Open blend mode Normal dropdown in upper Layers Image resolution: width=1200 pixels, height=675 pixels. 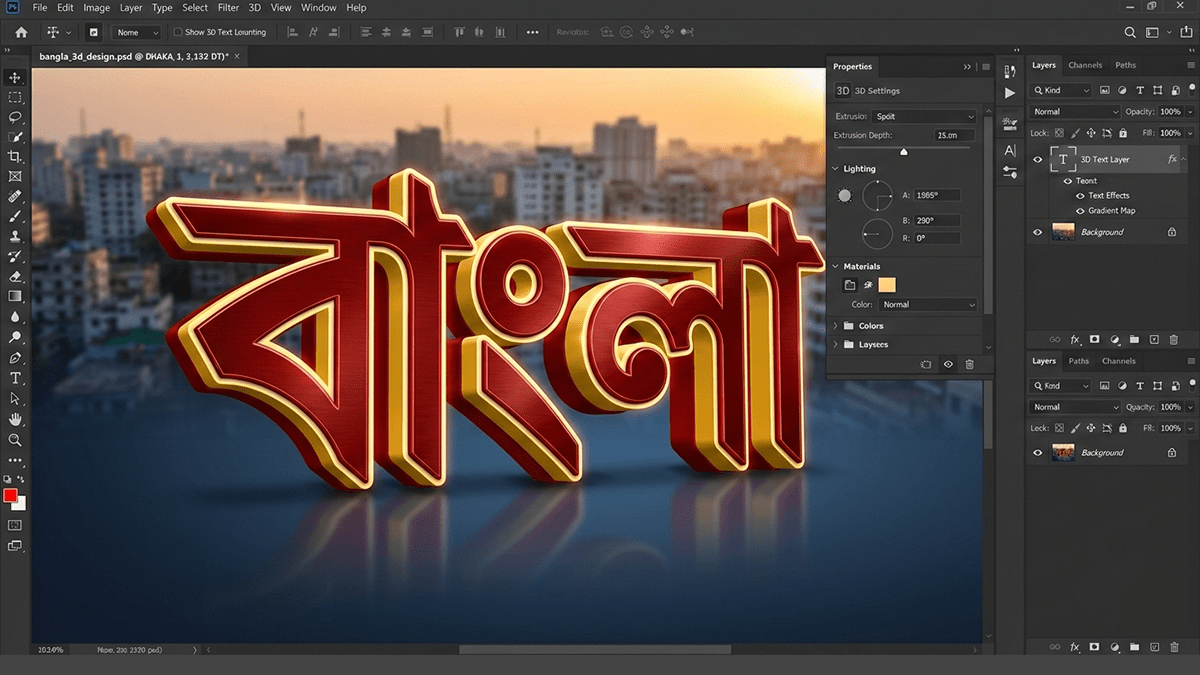(1076, 112)
